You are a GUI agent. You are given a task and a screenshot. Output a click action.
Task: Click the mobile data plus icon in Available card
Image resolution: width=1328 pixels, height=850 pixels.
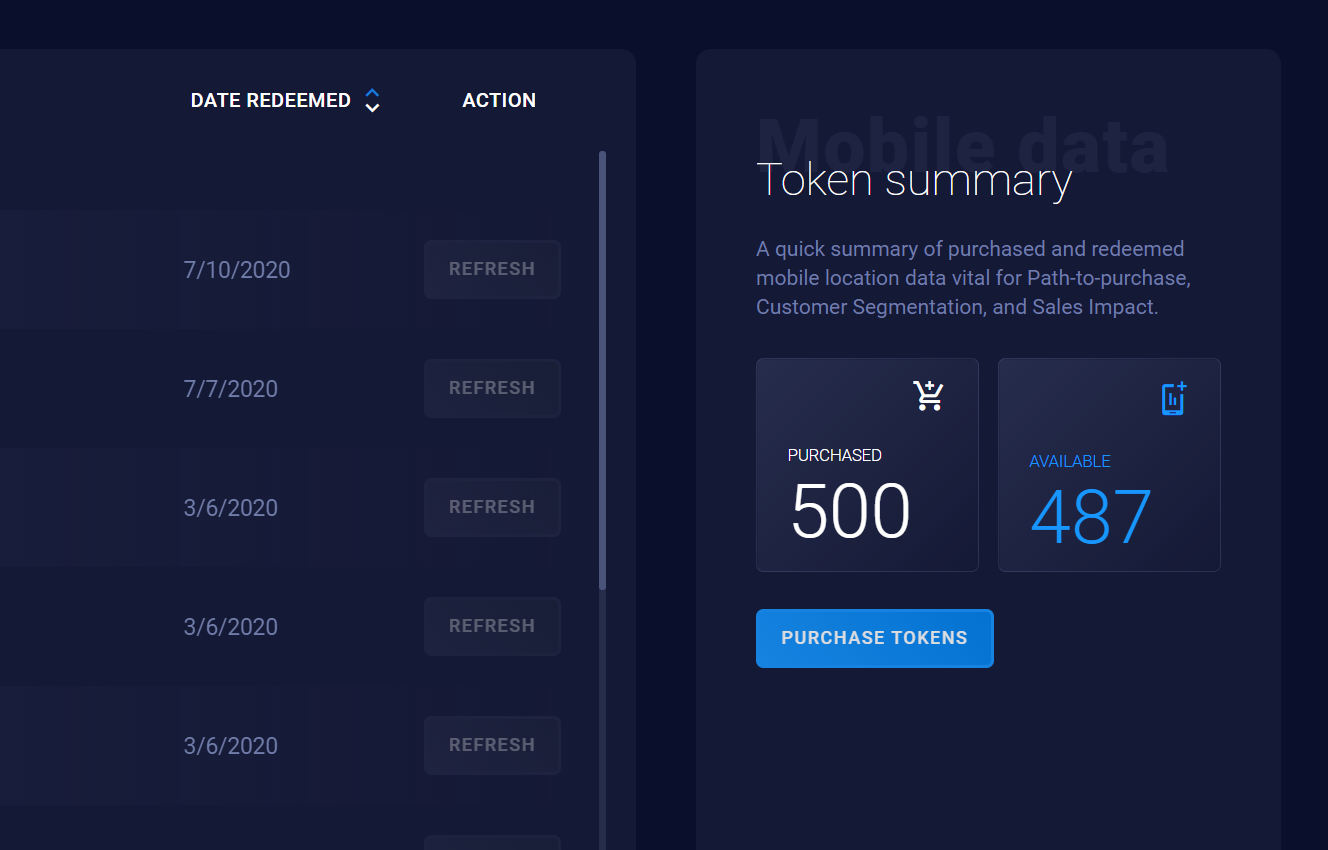(1174, 398)
